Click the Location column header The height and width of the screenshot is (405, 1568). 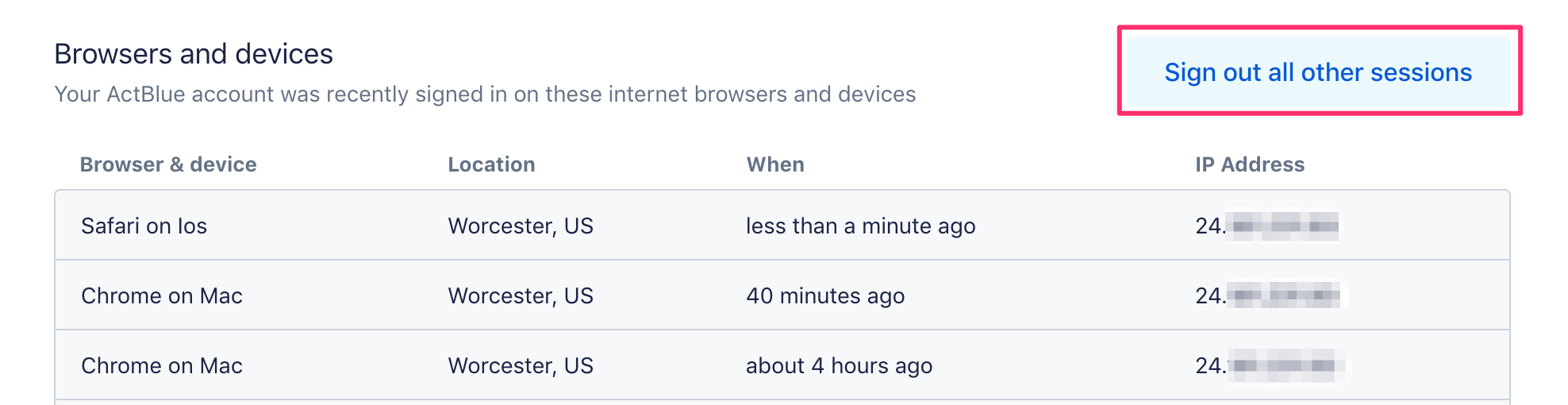click(491, 164)
